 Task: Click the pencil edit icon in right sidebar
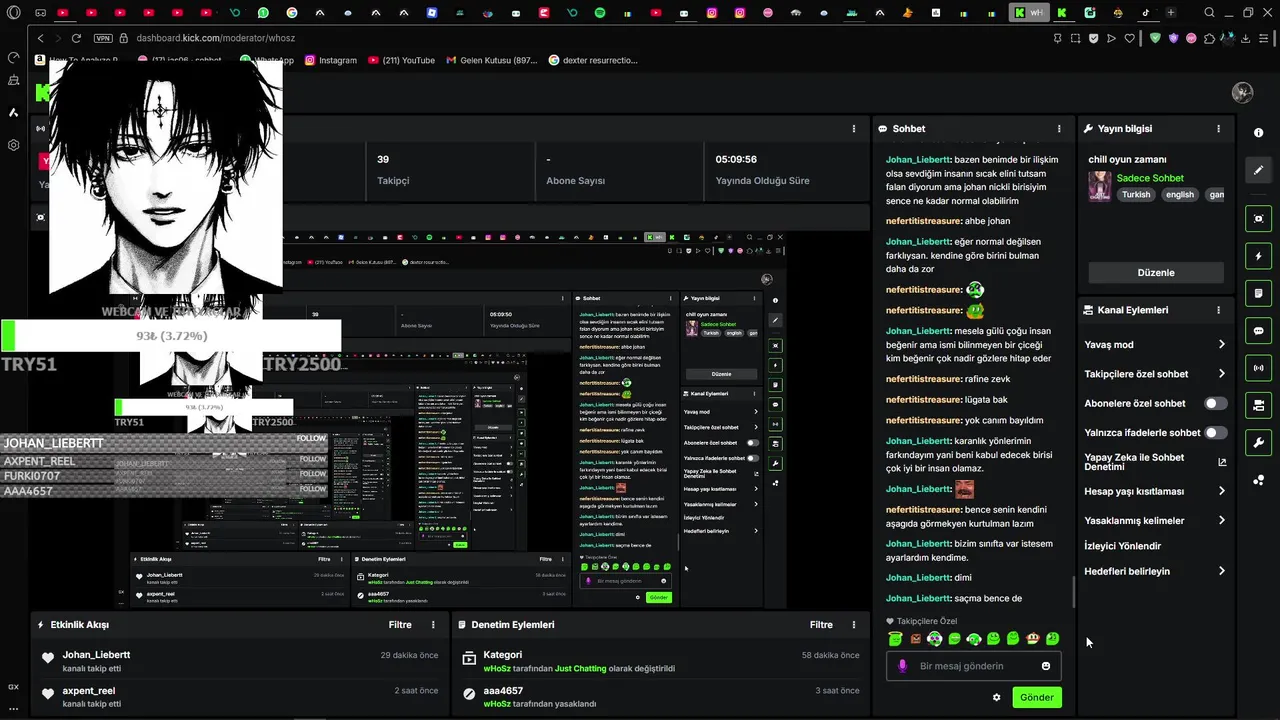click(x=1258, y=171)
